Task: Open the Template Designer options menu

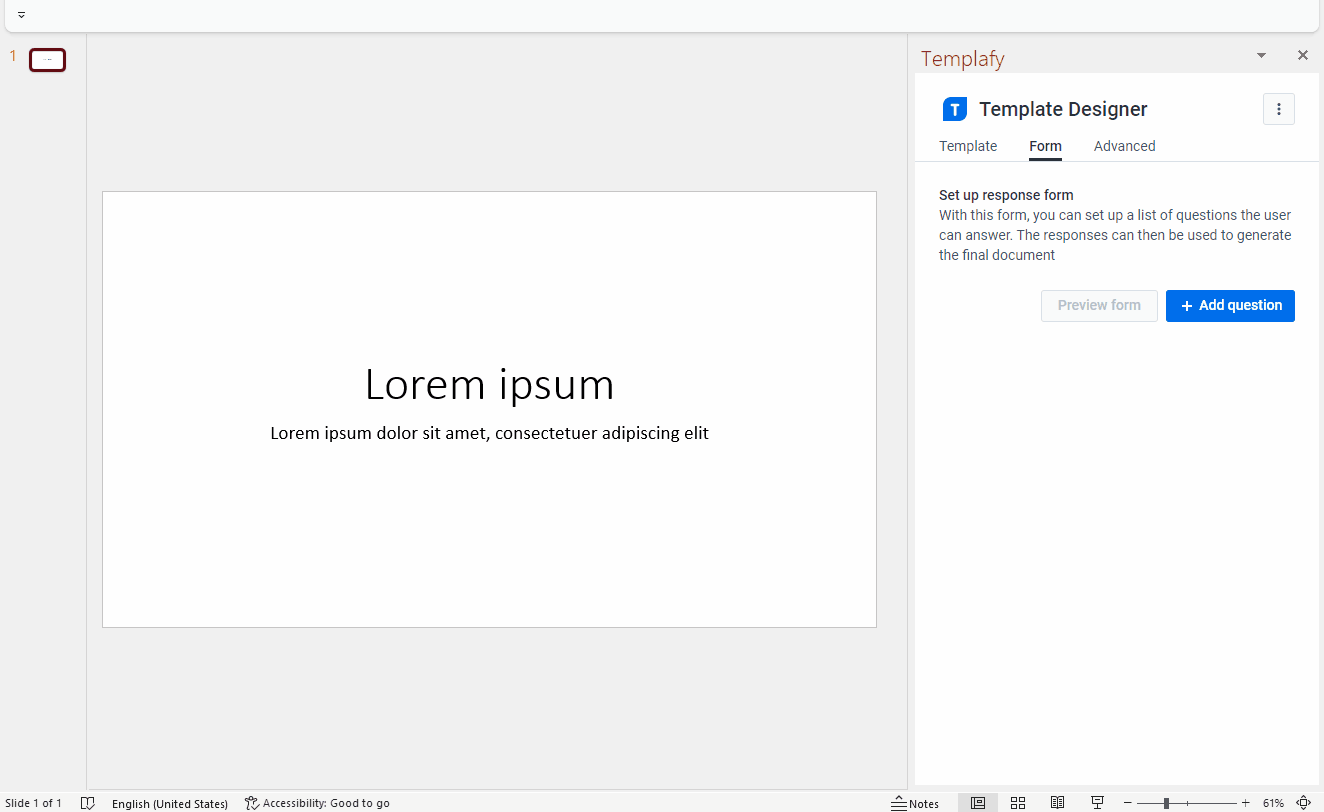Action: click(x=1278, y=109)
